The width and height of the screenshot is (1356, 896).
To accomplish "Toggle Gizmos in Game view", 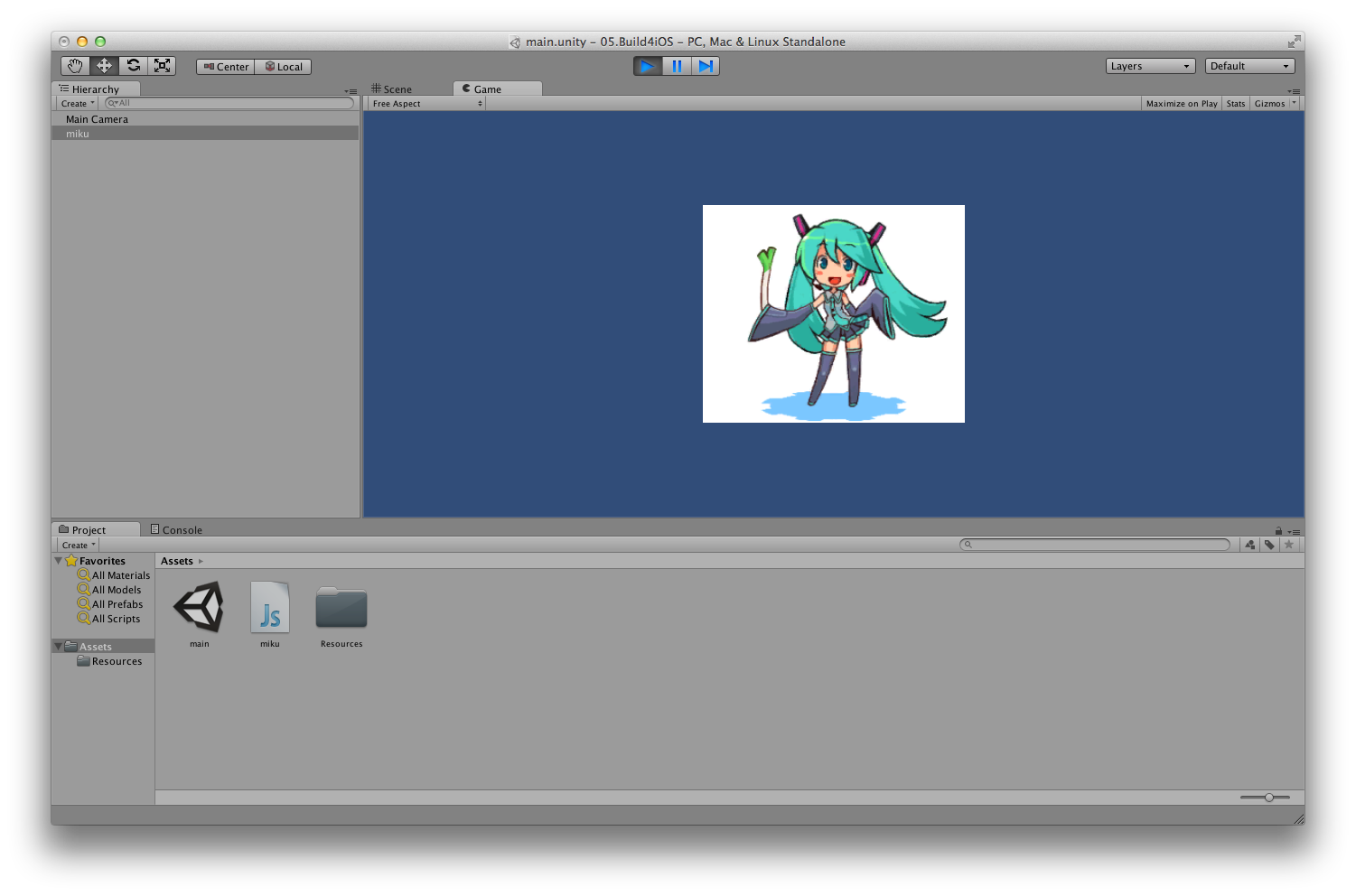I will click(x=1269, y=104).
